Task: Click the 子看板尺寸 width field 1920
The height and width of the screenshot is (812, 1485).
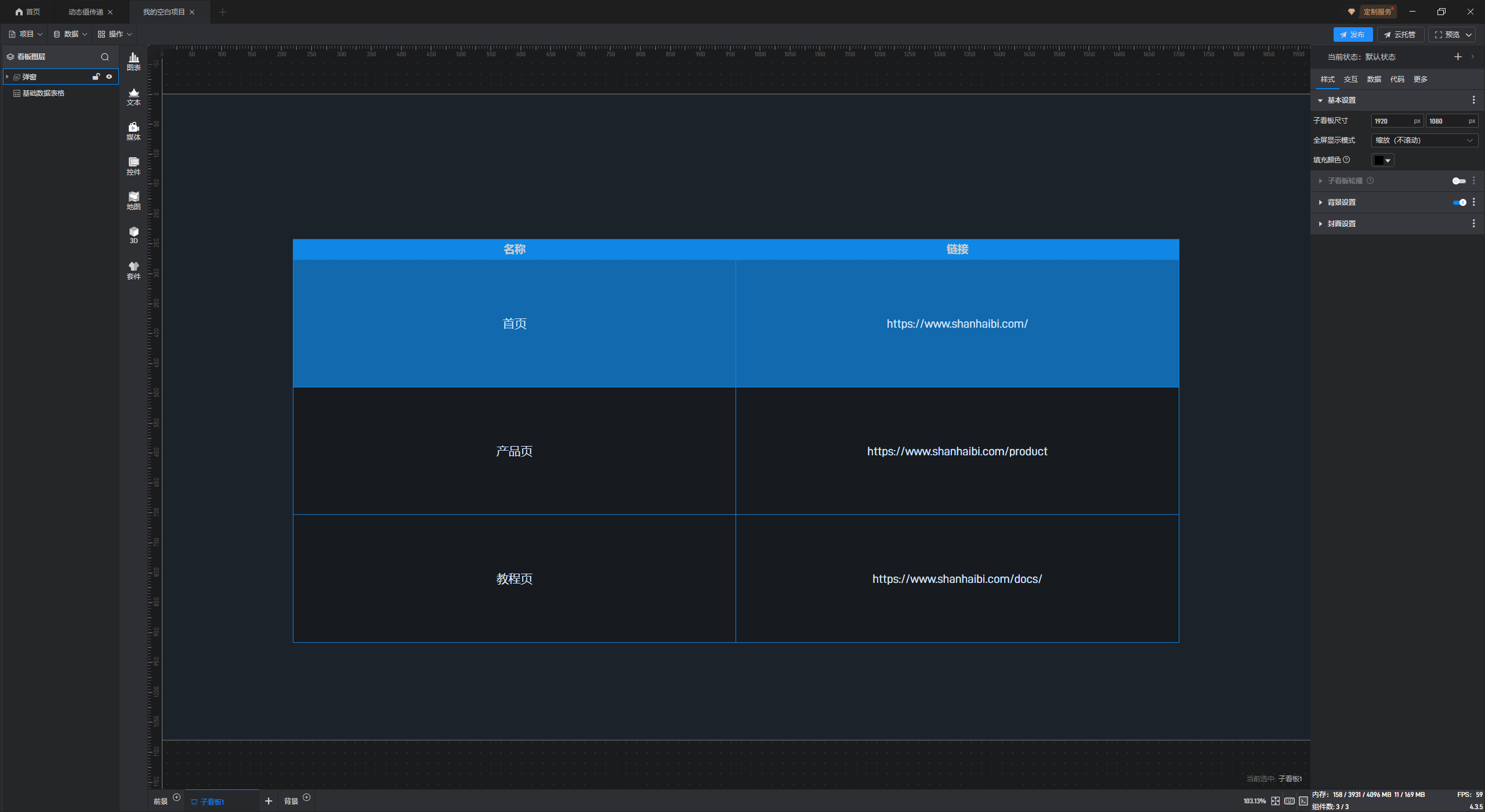Action: point(1391,121)
